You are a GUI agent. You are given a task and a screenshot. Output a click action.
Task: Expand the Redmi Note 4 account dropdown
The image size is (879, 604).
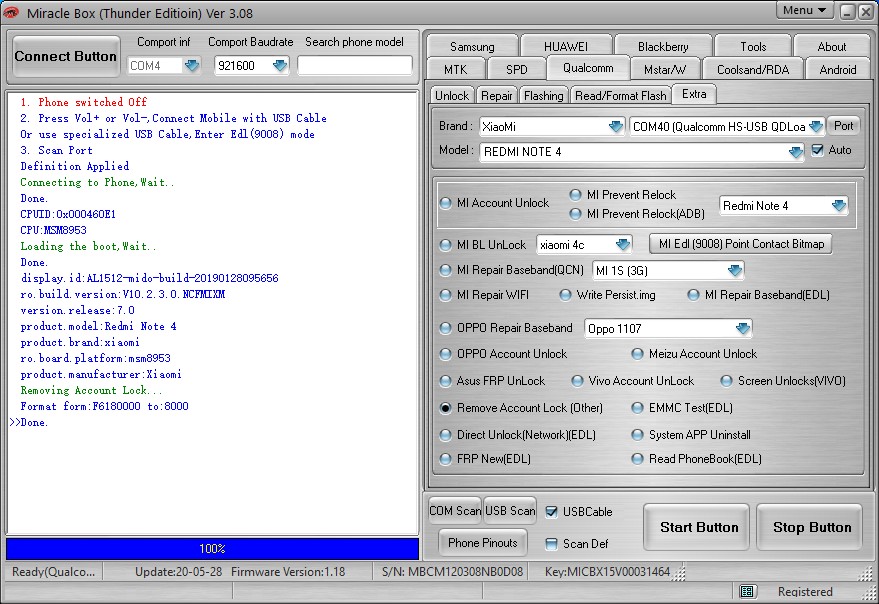coord(839,206)
